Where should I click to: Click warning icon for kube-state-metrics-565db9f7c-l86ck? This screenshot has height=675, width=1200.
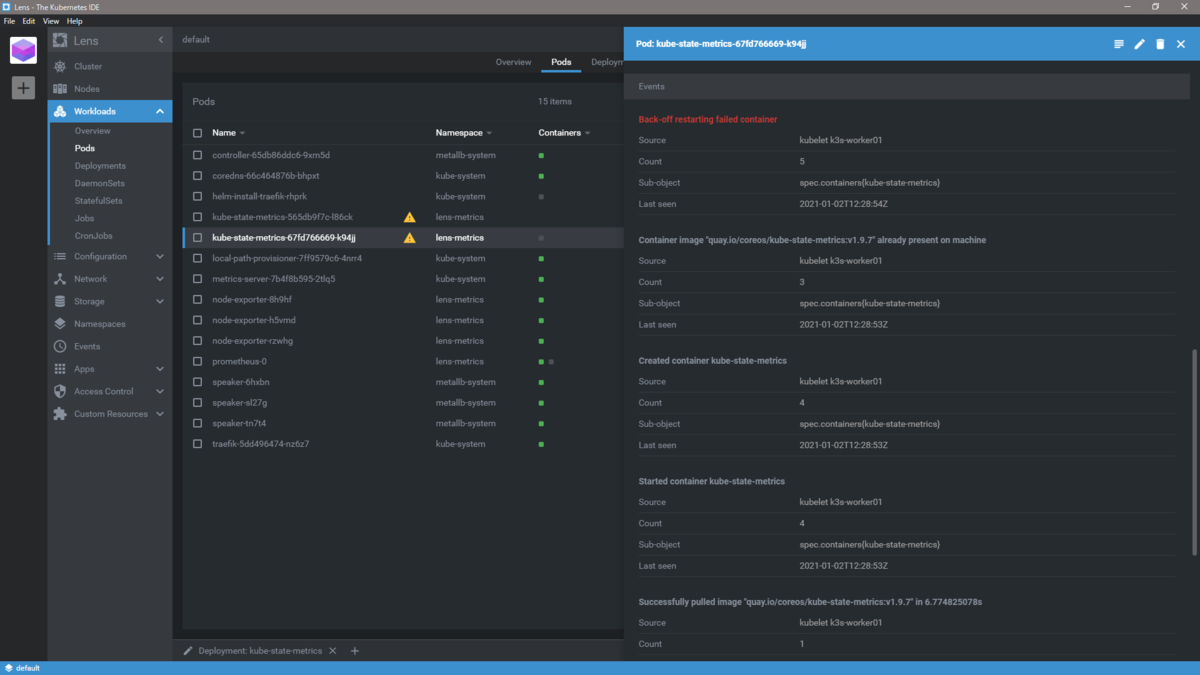[409, 217]
